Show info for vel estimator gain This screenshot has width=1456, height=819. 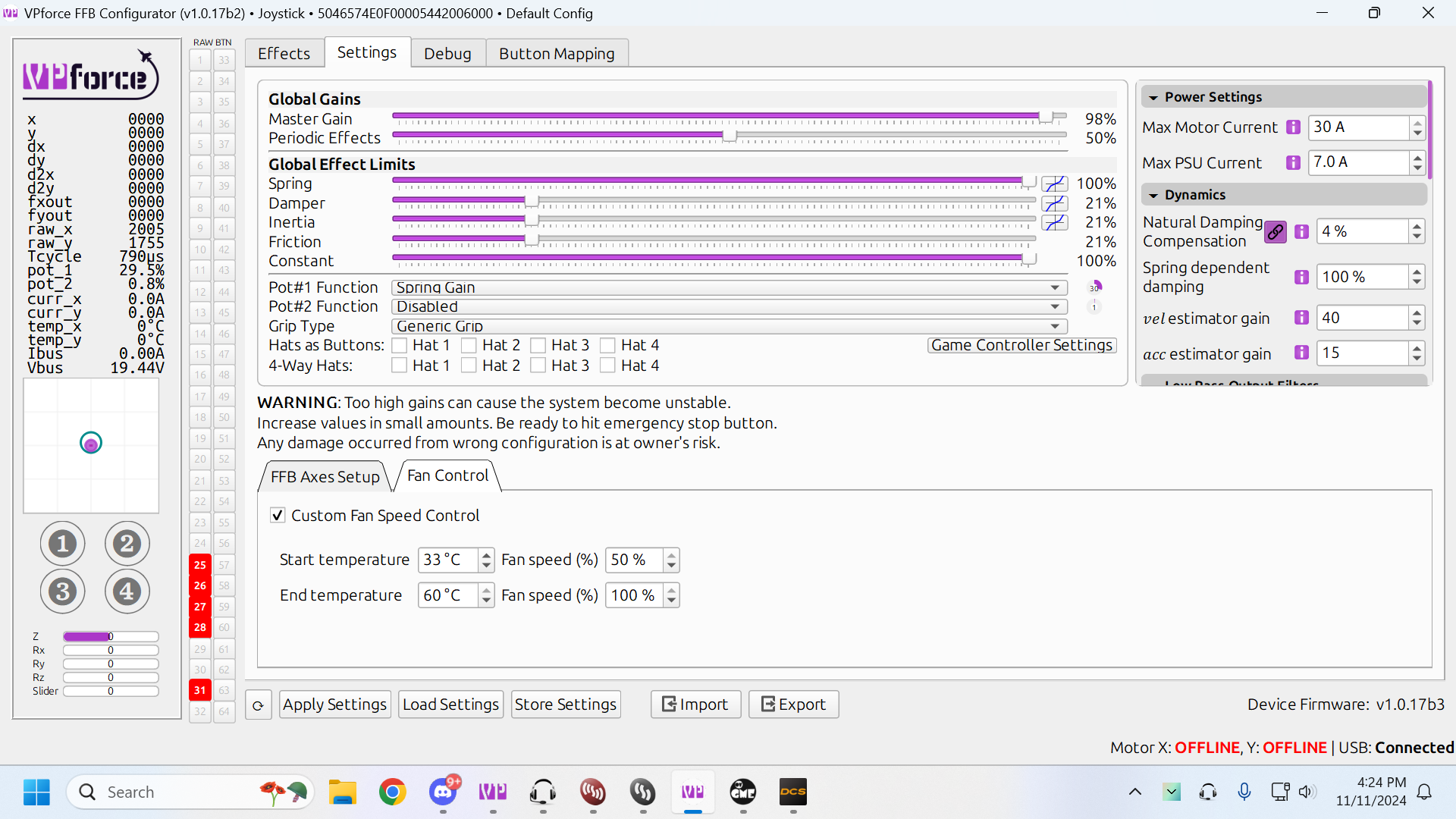point(1301,318)
